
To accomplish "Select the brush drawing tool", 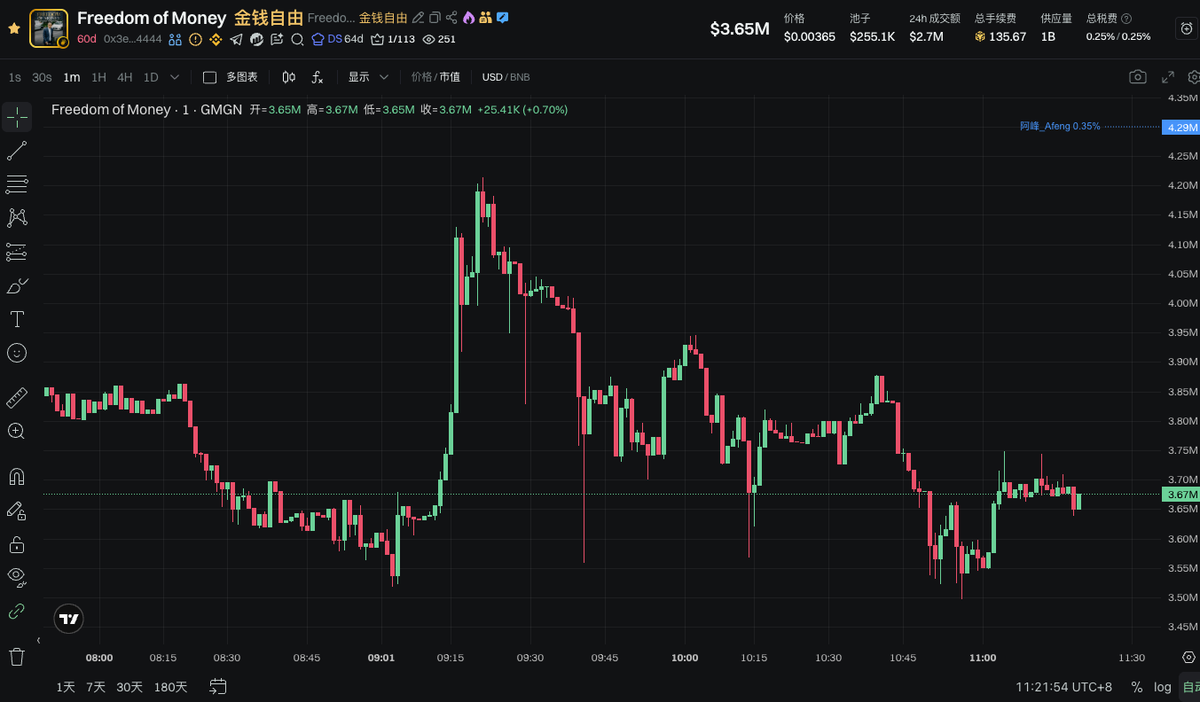I will tap(17, 286).
